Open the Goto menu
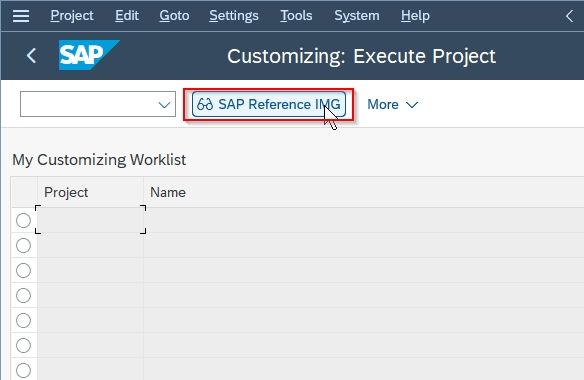584x380 pixels. (x=174, y=16)
